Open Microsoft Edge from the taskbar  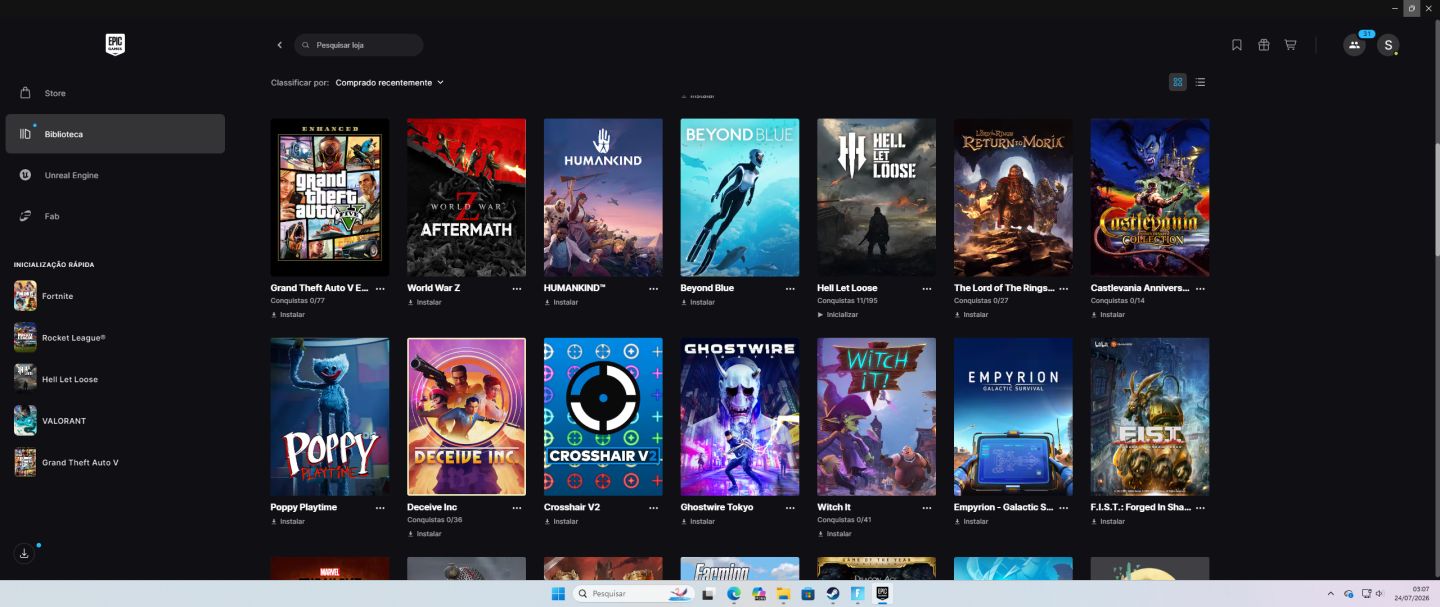733,593
